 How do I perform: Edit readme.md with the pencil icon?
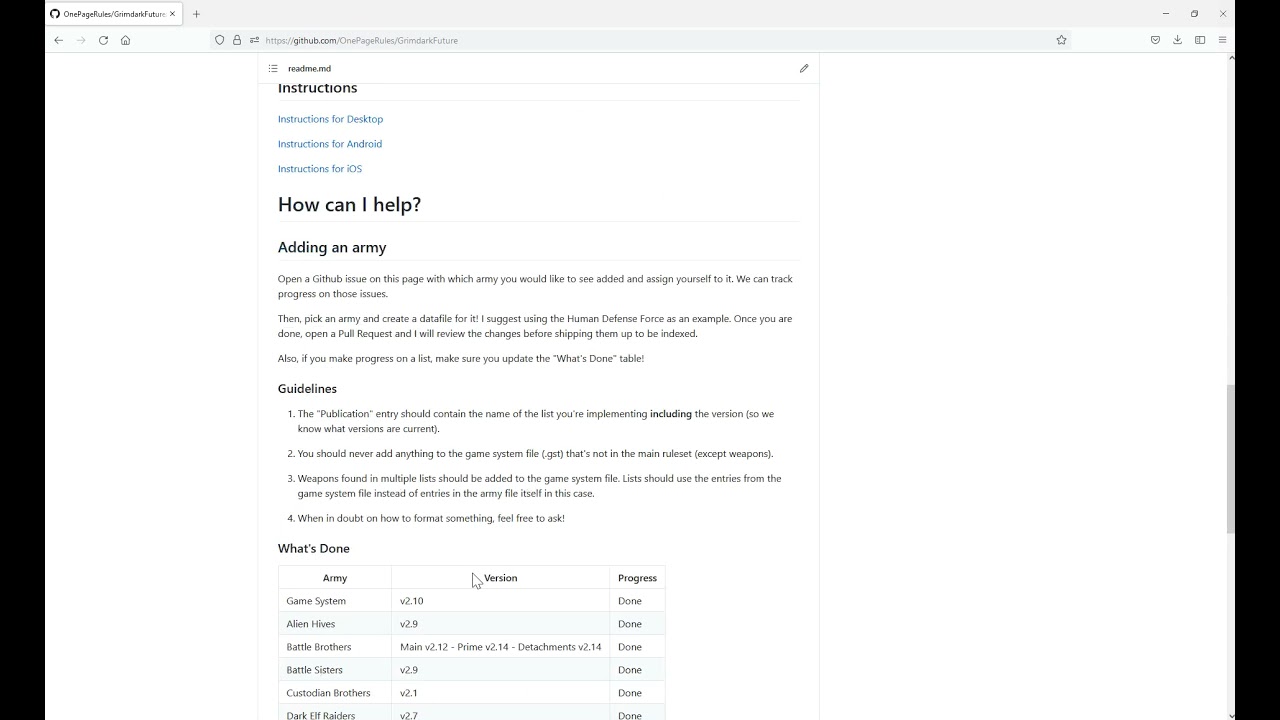click(804, 68)
